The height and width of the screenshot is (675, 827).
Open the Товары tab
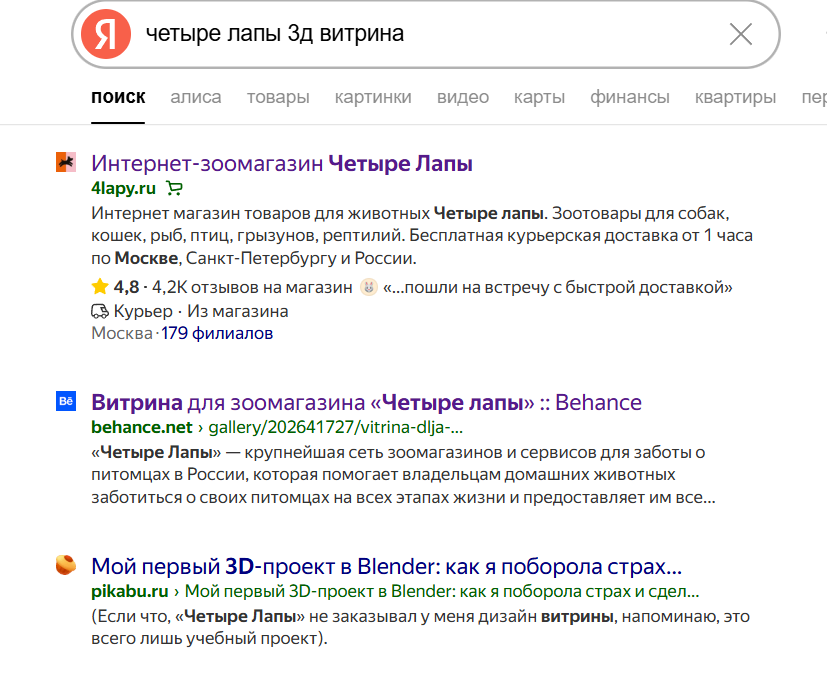(278, 97)
